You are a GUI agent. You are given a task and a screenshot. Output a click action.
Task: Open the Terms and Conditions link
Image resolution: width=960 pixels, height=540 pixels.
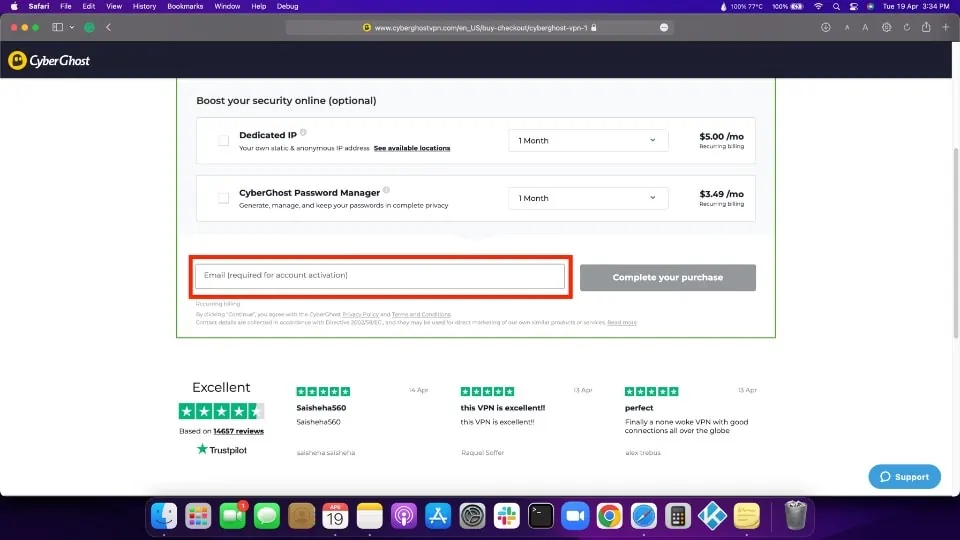click(421, 314)
